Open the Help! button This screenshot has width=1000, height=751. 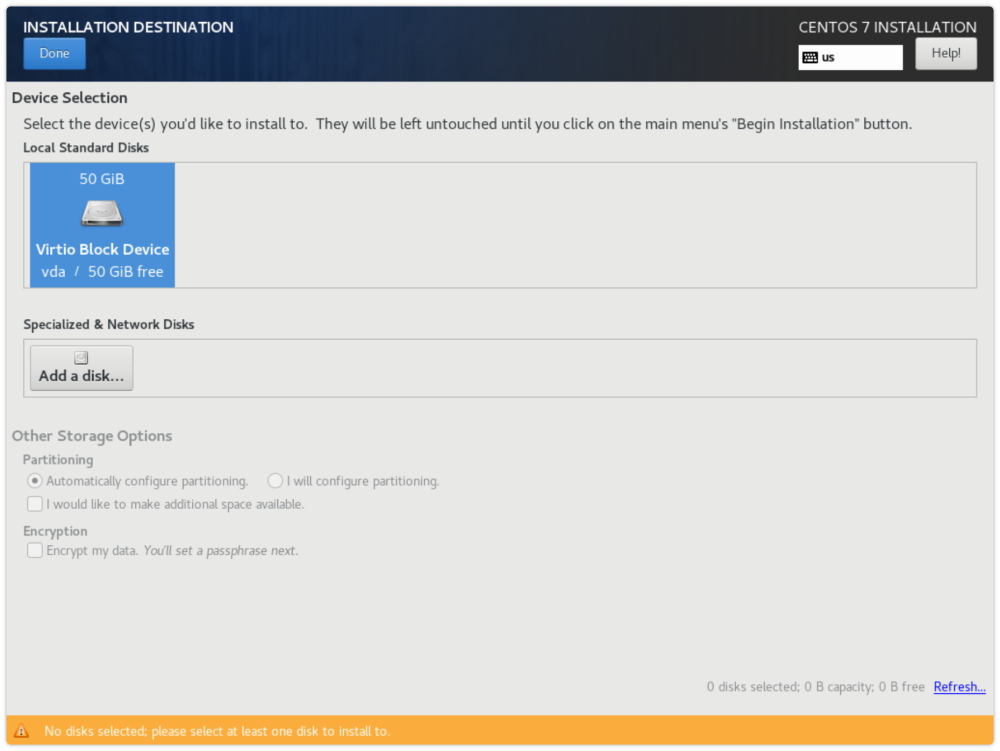point(945,54)
